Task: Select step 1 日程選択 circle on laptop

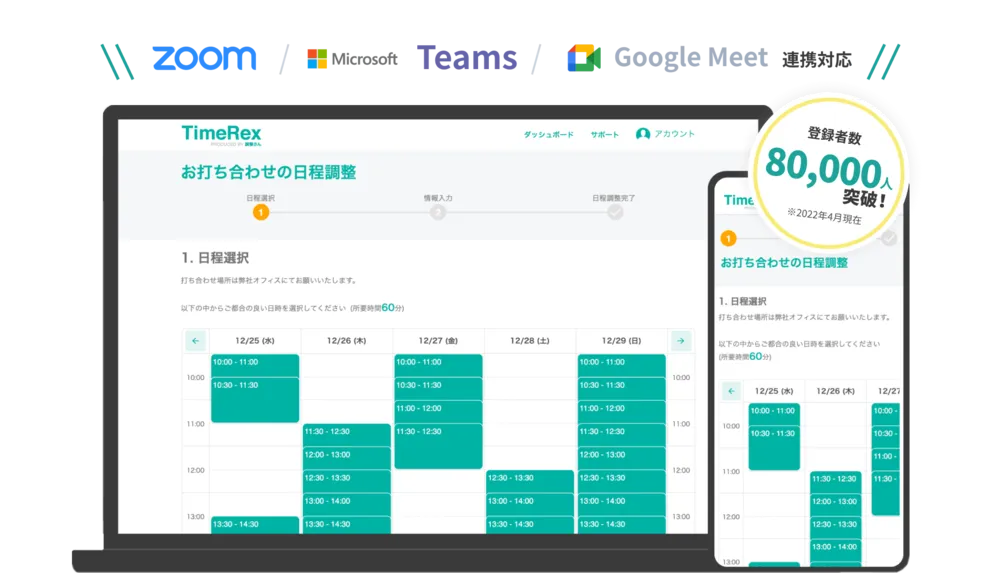Action: pos(260,212)
